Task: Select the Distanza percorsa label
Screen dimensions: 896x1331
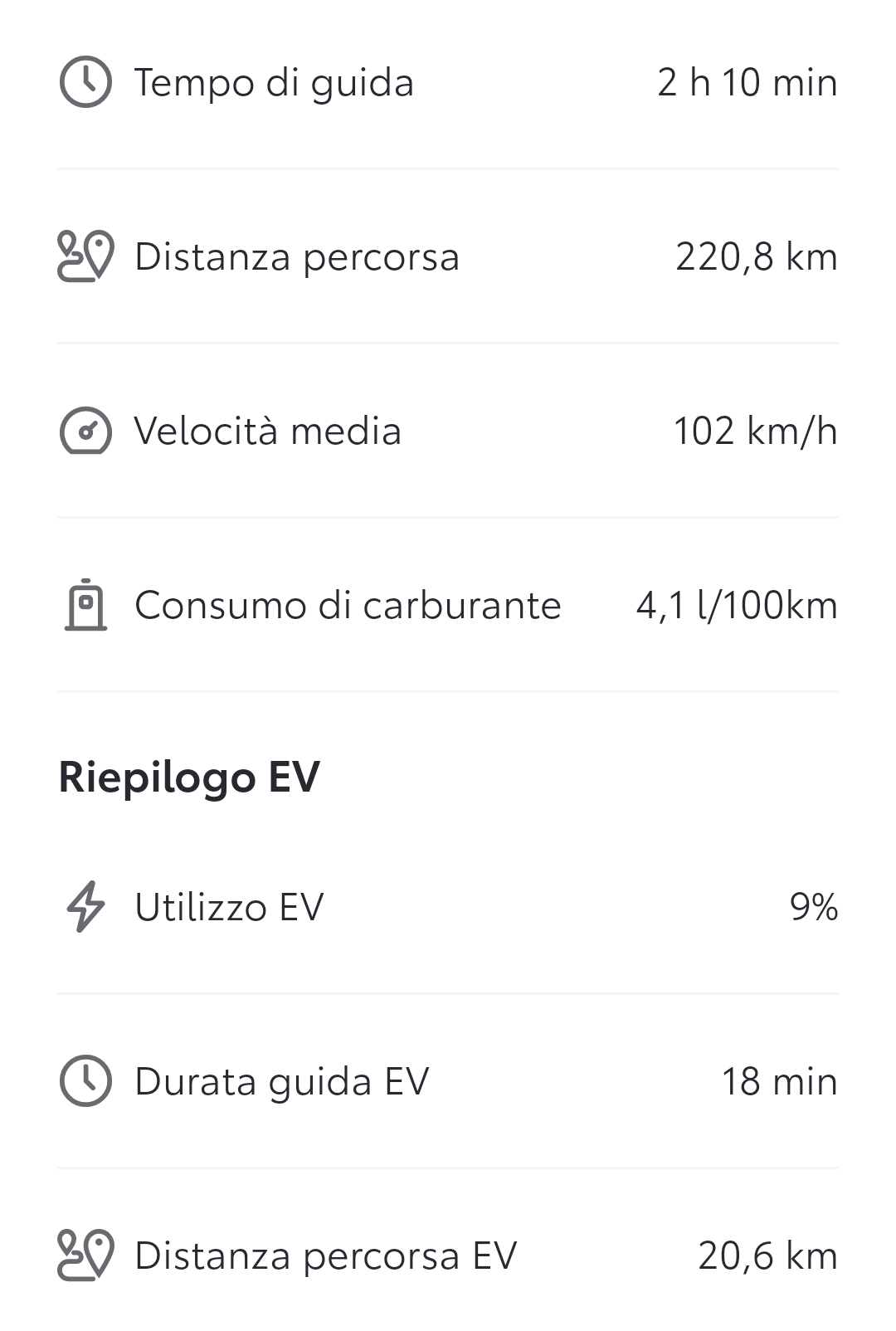Action: pos(297,257)
